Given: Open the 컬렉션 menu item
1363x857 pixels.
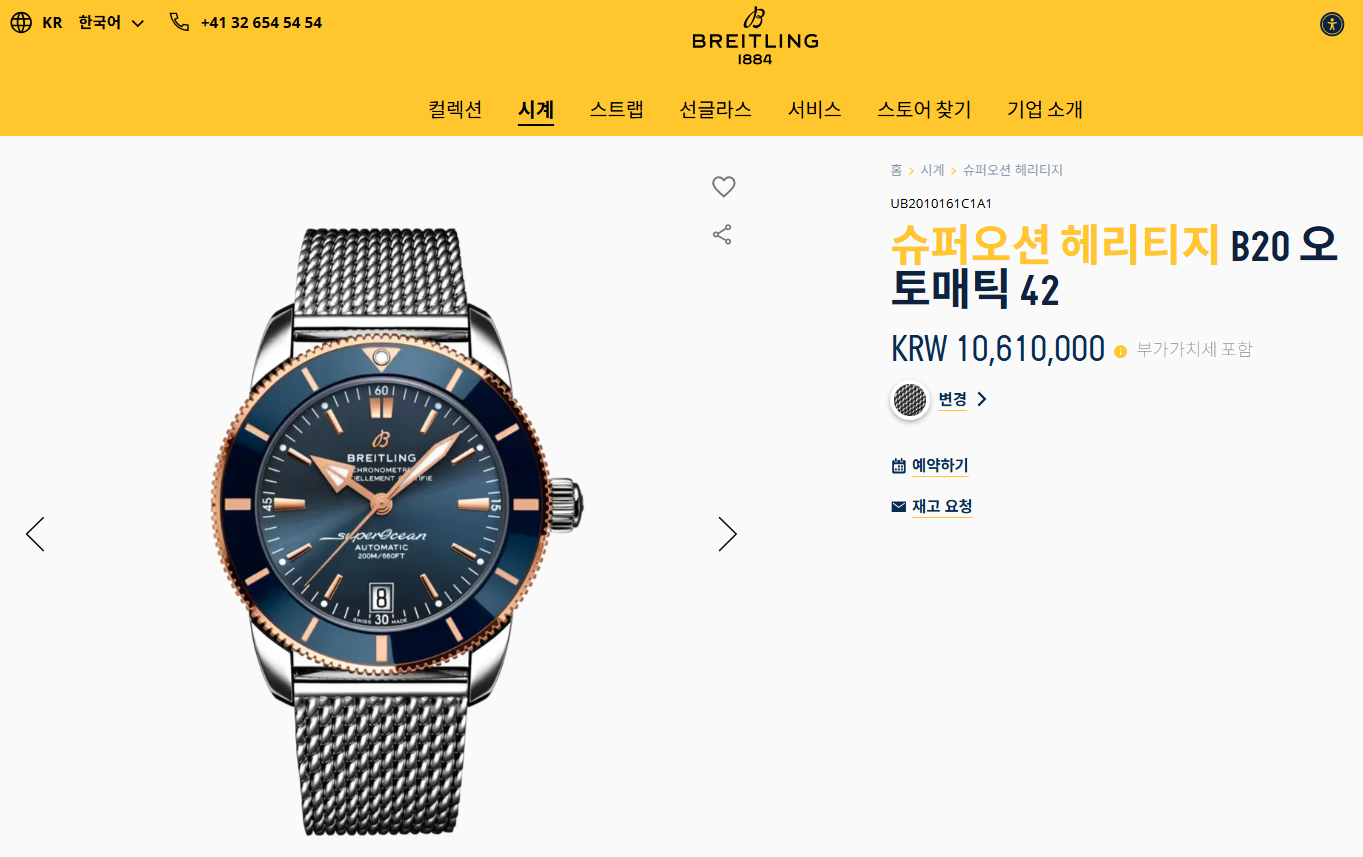Looking at the screenshot, I should coord(455,109).
